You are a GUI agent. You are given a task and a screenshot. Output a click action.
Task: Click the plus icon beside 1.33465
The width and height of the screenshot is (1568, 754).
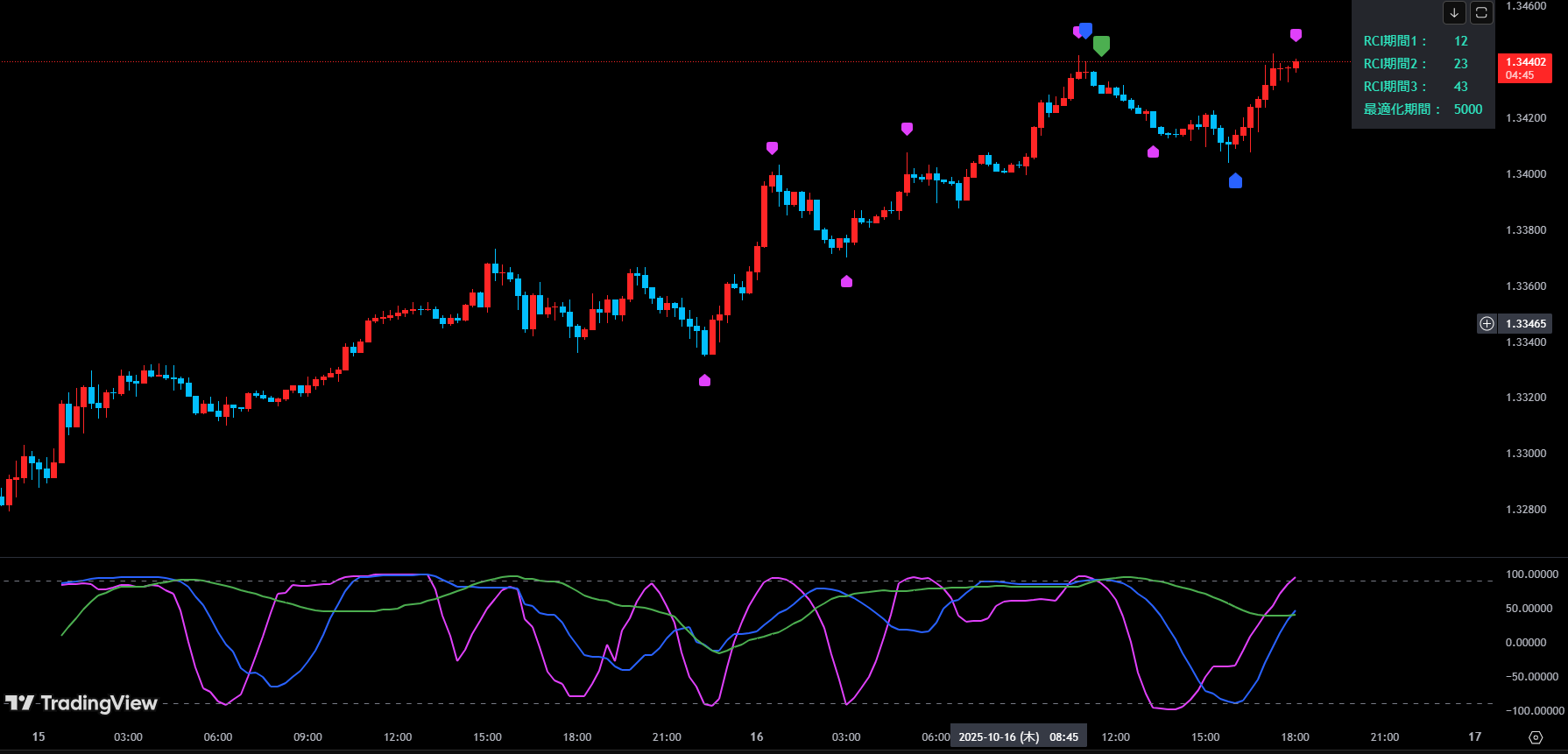1487,324
